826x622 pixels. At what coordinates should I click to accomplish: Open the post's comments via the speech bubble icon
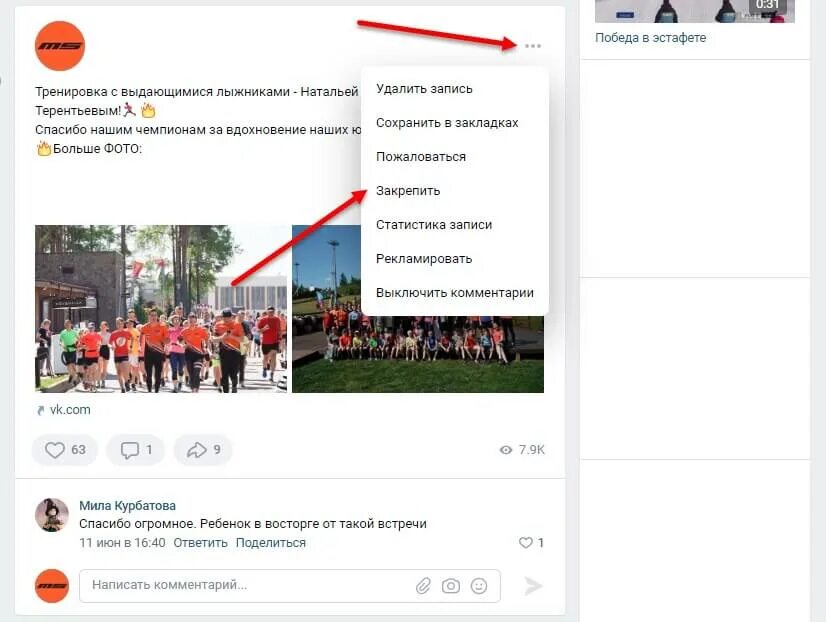point(135,450)
